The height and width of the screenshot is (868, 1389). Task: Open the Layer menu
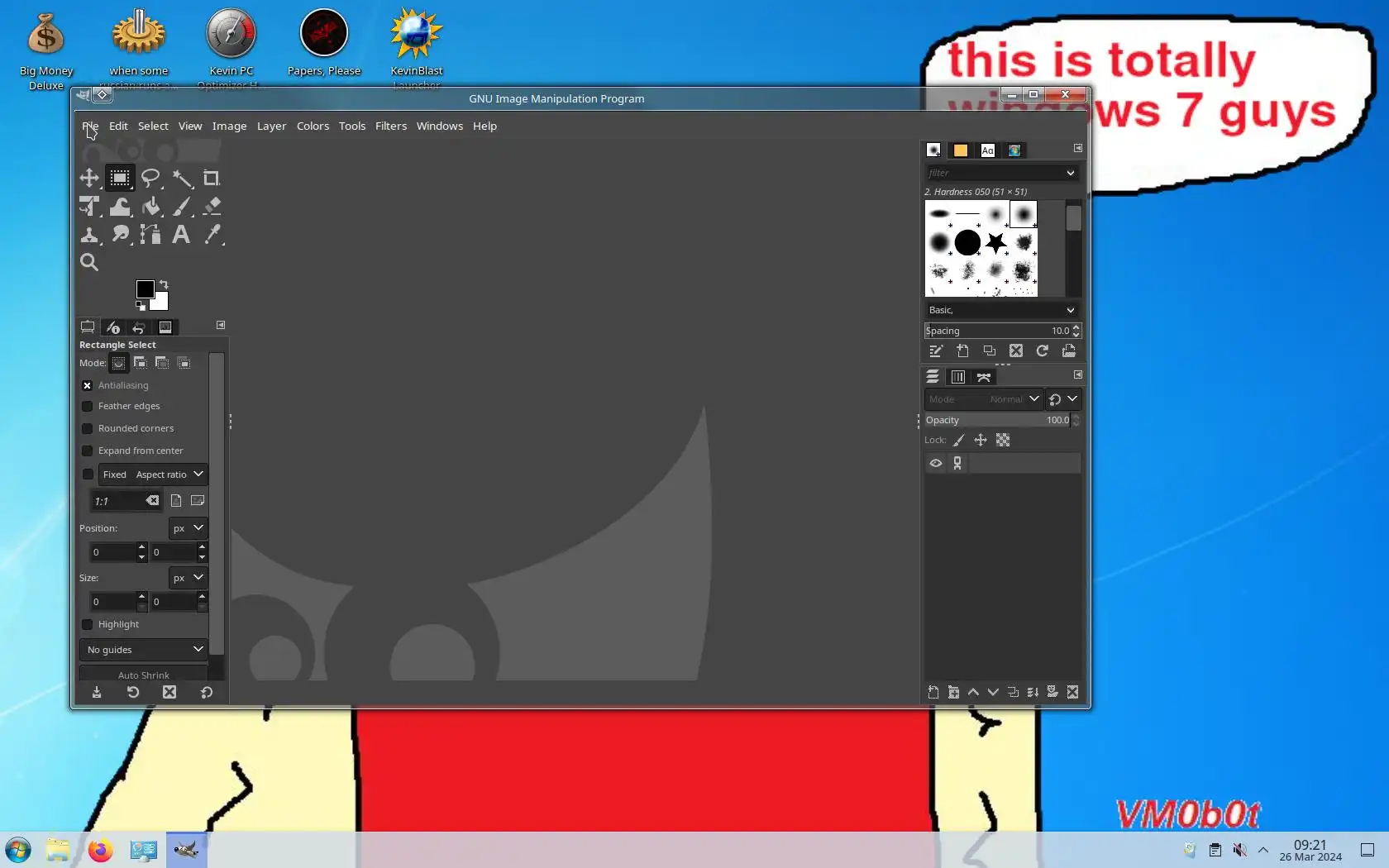[271, 126]
